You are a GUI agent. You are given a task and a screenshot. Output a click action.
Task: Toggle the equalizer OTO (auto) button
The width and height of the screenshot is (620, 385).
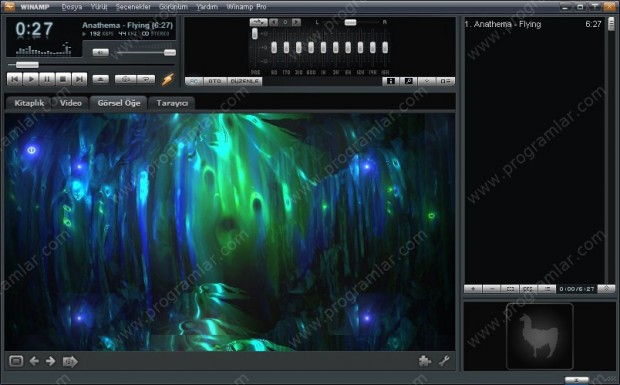click(x=215, y=81)
